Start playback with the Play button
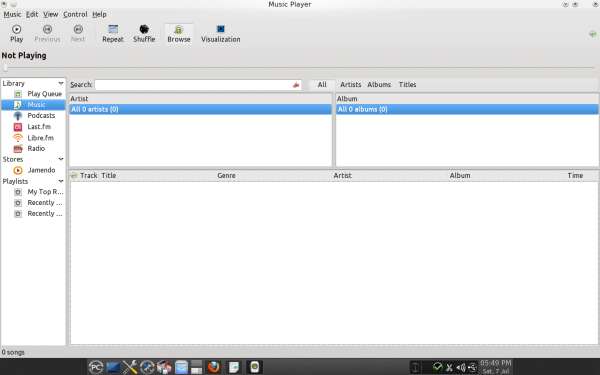 (x=16, y=34)
